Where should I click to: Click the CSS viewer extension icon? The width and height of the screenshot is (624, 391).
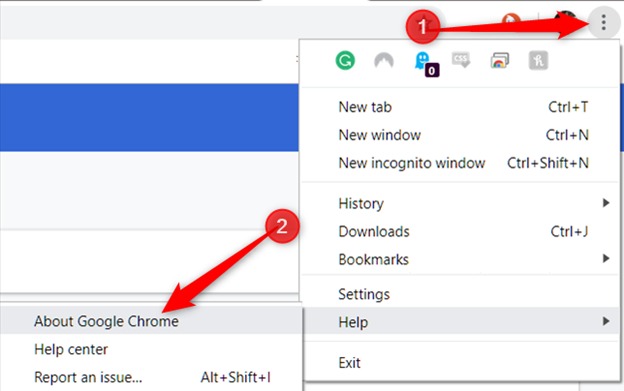(x=461, y=60)
